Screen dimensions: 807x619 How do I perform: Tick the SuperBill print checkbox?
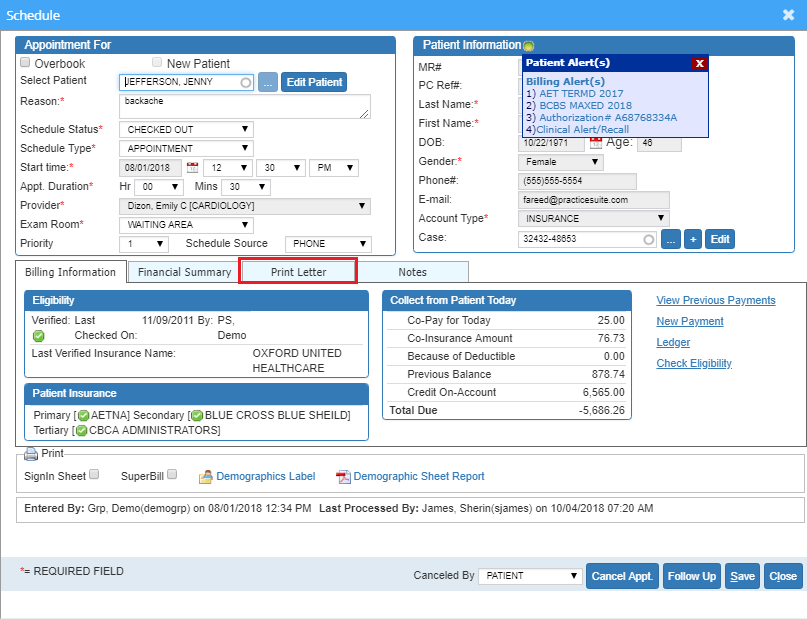pos(172,475)
